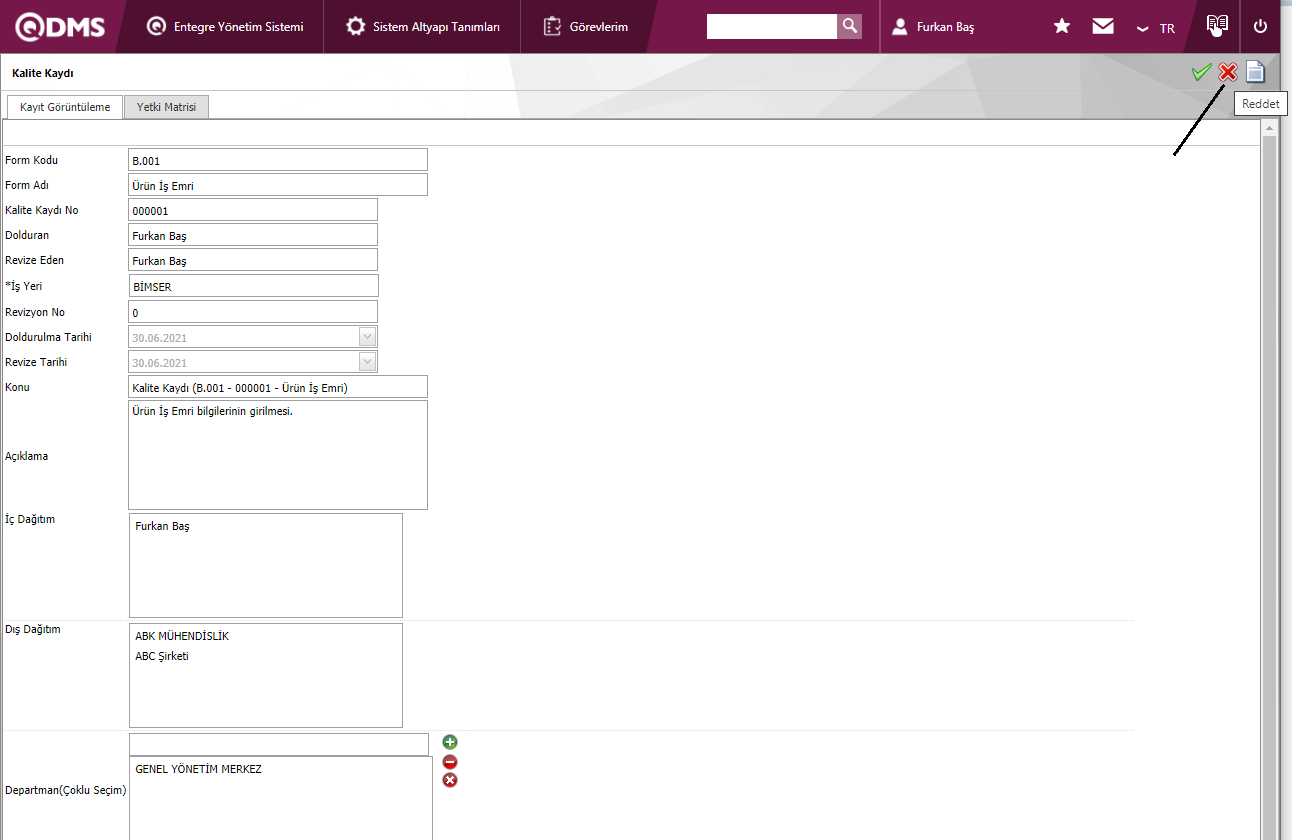Click the QDMS logo
Screen dimensions: 1292x840
click(60, 27)
